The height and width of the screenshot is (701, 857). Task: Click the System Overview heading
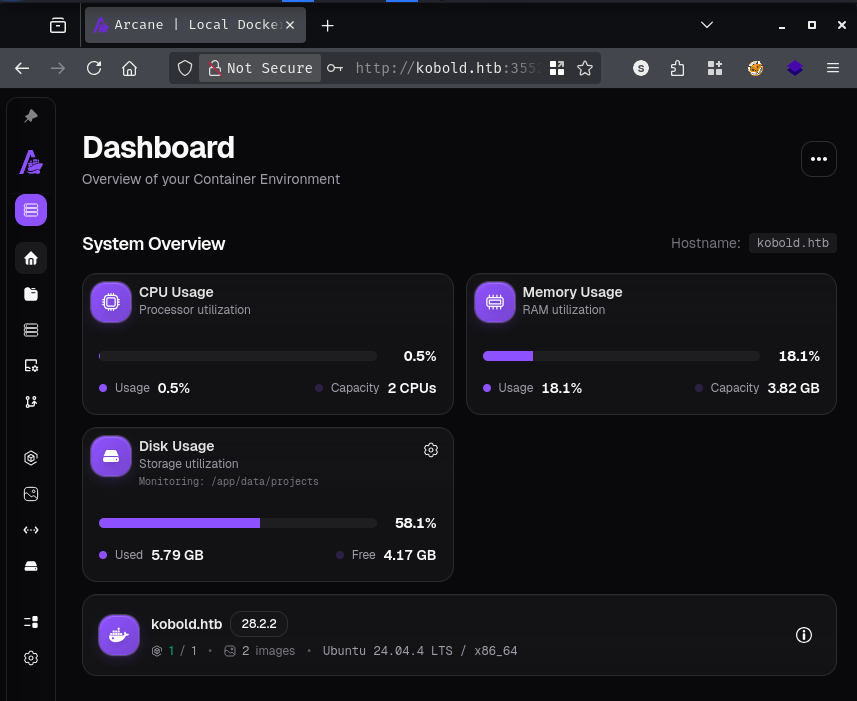pos(154,244)
